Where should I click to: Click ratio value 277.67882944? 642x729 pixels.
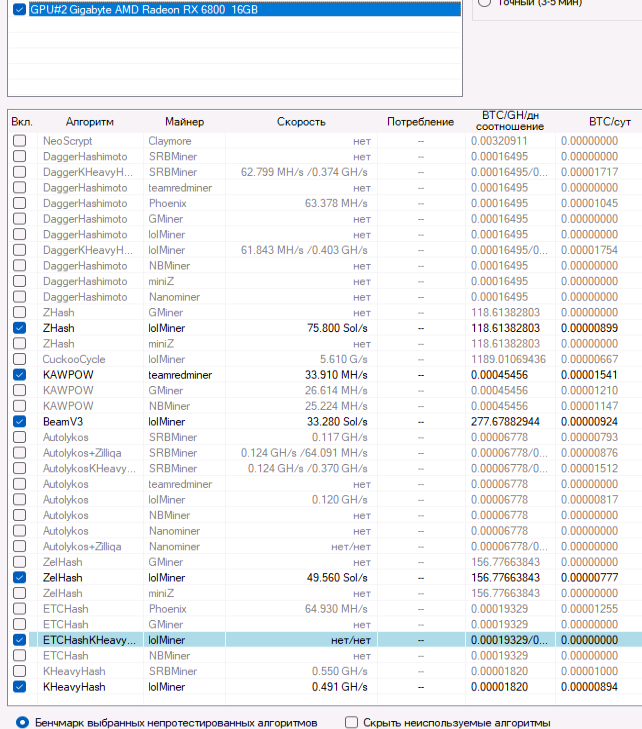(x=505, y=421)
